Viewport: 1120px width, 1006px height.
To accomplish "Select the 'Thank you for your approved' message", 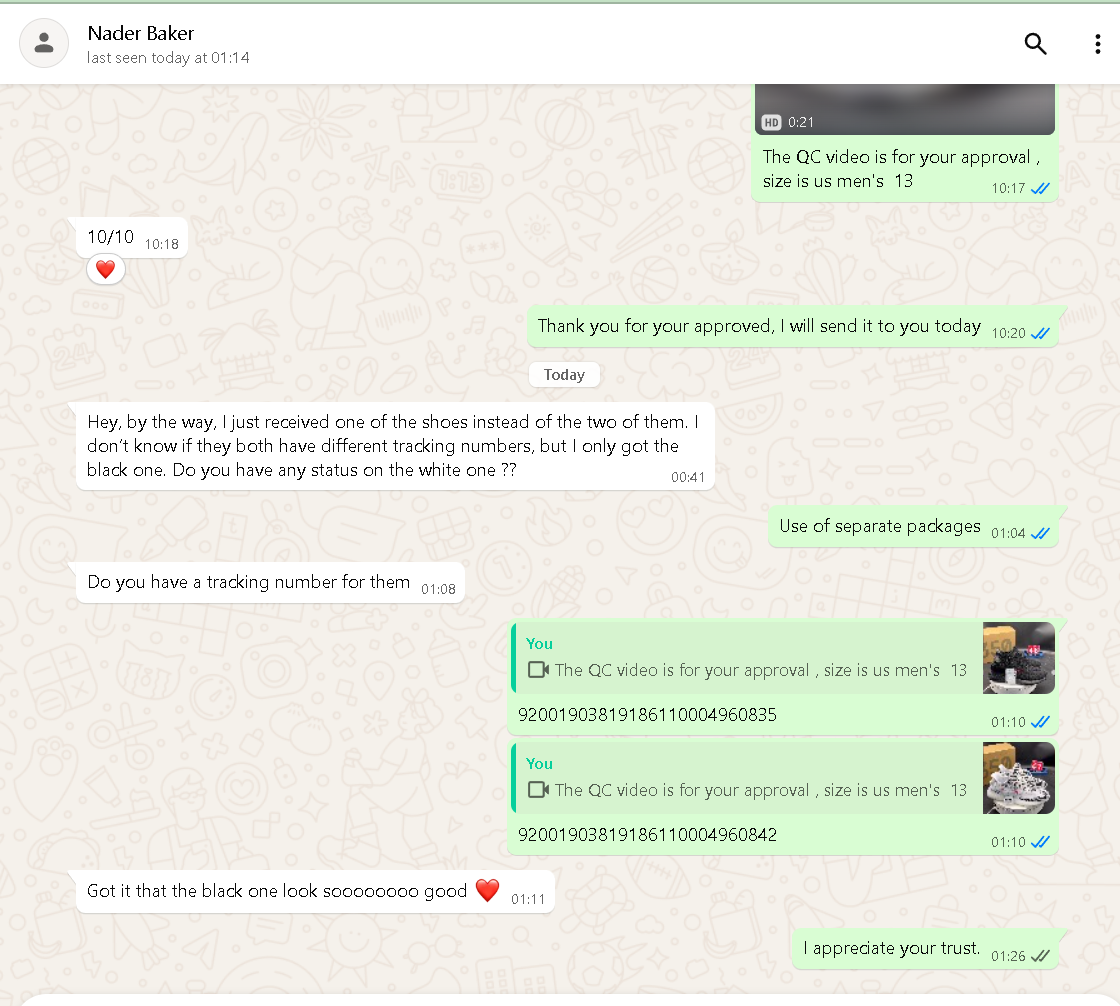I will (x=759, y=326).
